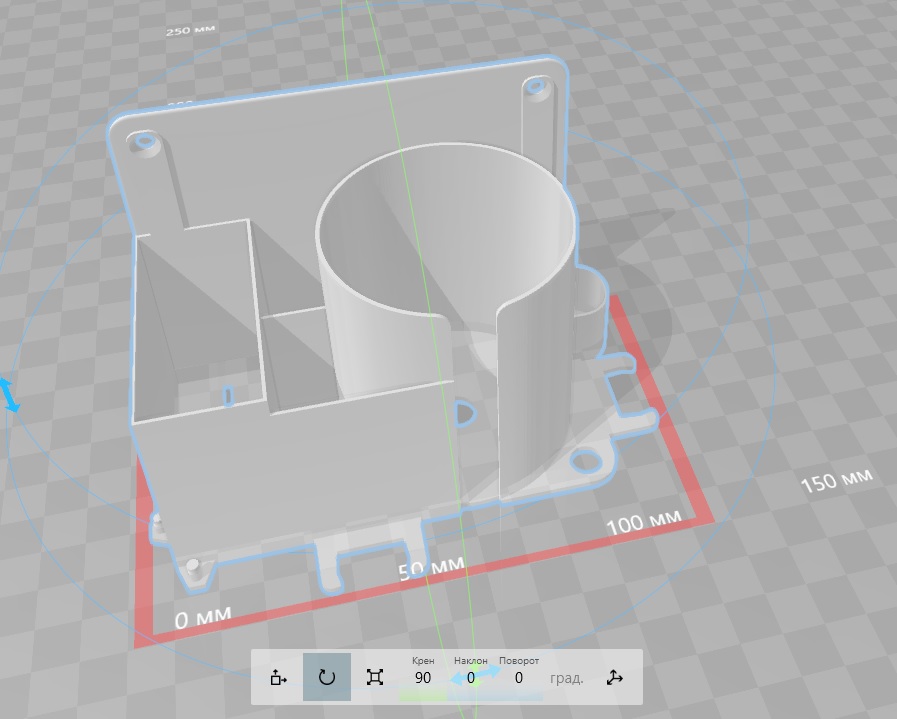Click the 50 мм ruler label
Image resolution: width=897 pixels, height=719 pixels.
tap(431, 569)
